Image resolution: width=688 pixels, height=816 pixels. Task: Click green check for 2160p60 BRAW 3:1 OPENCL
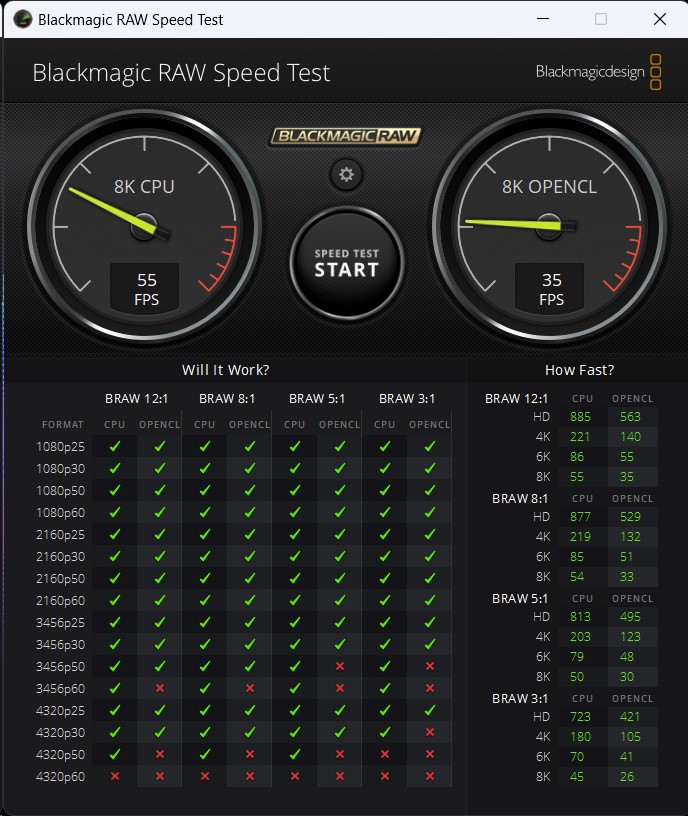[x=430, y=600]
